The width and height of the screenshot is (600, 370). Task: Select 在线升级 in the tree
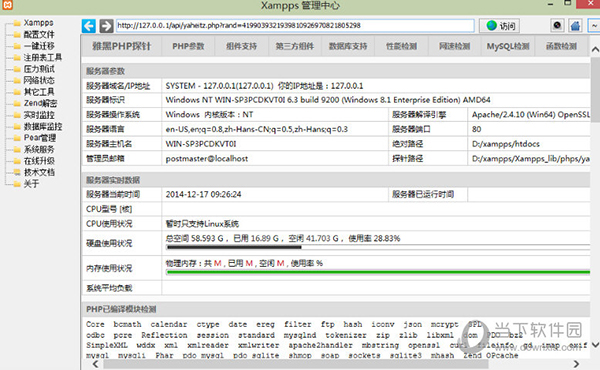[x=39, y=161]
